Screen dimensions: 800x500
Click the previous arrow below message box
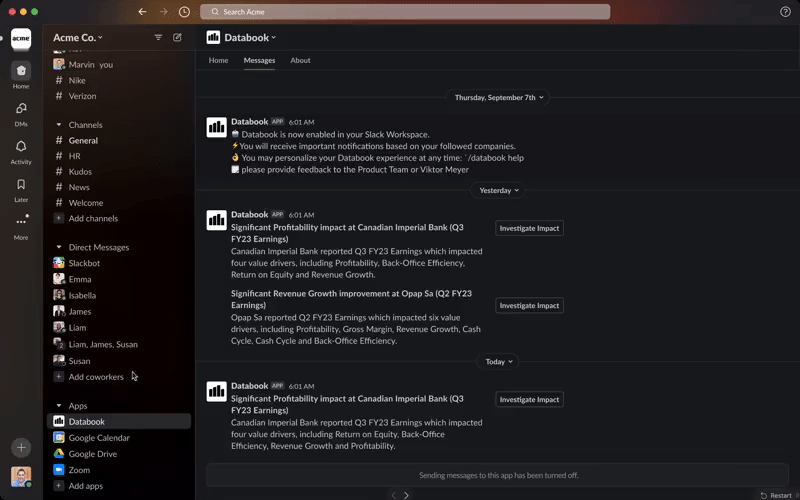pos(393,495)
